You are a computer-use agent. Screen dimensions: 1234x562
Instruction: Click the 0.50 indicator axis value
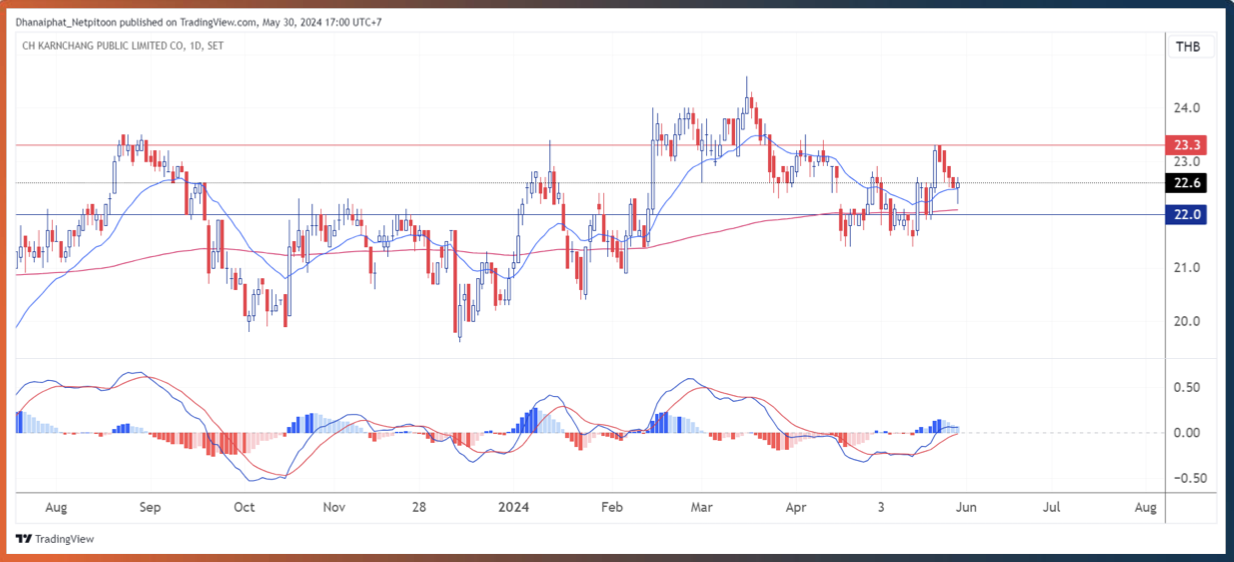[1187, 387]
